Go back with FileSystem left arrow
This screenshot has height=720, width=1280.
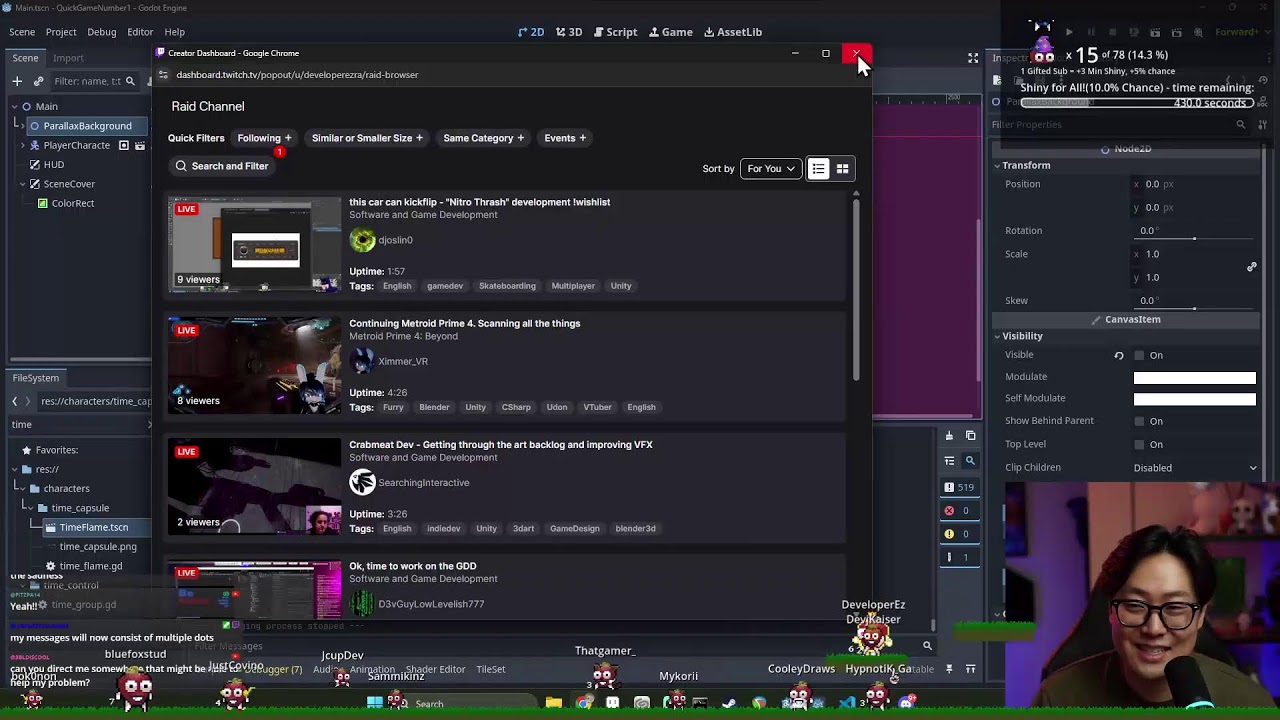click(x=14, y=401)
